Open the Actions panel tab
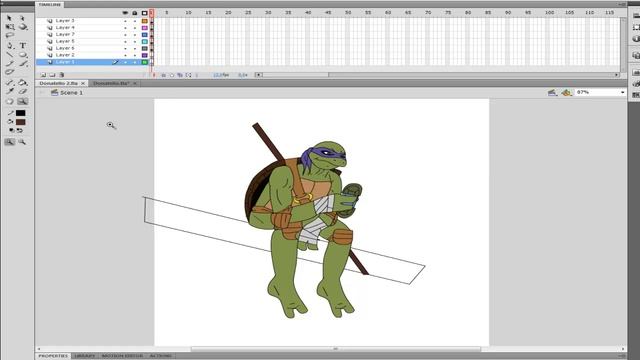640x360 pixels. (x=161, y=356)
